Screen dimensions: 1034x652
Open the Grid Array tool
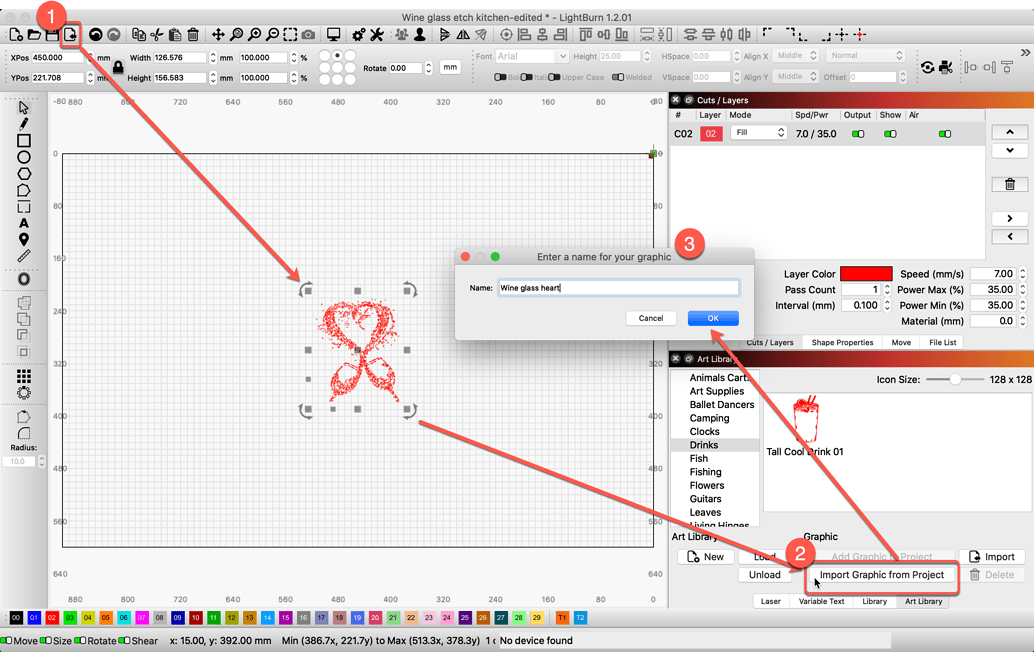[24, 376]
